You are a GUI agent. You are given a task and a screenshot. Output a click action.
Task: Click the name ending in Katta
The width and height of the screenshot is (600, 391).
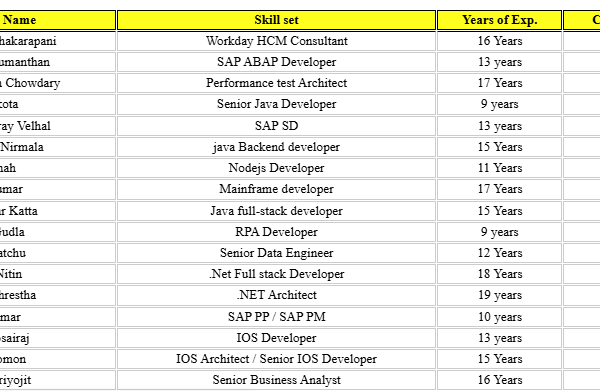[x=57, y=211]
